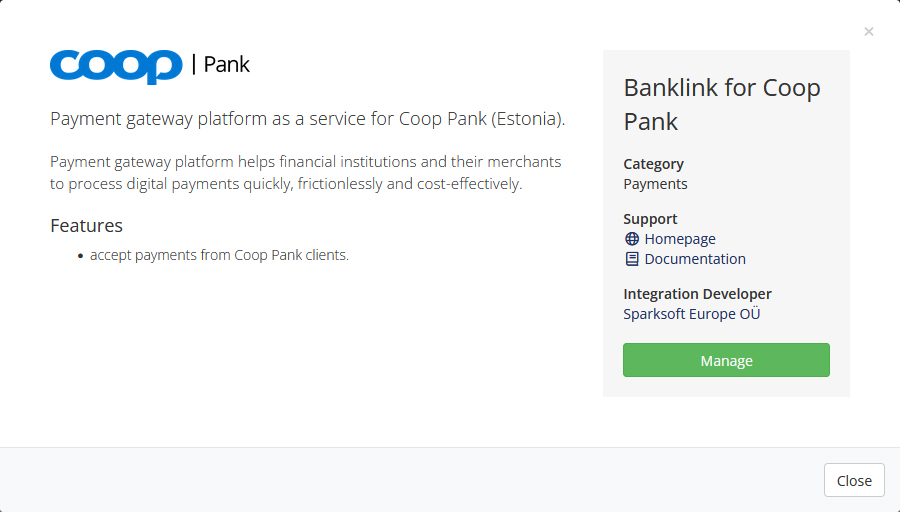The height and width of the screenshot is (512, 900).
Task: Click the book icon beside Documentation
Action: (x=632, y=259)
